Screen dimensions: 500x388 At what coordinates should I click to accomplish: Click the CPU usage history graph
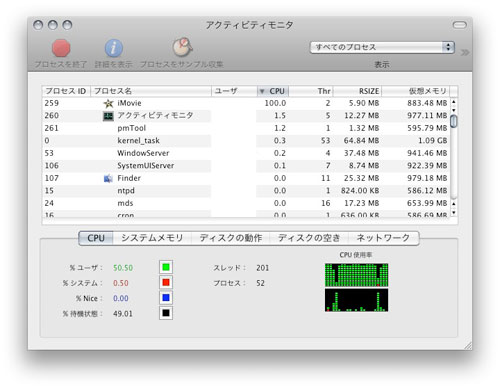tap(356, 288)
